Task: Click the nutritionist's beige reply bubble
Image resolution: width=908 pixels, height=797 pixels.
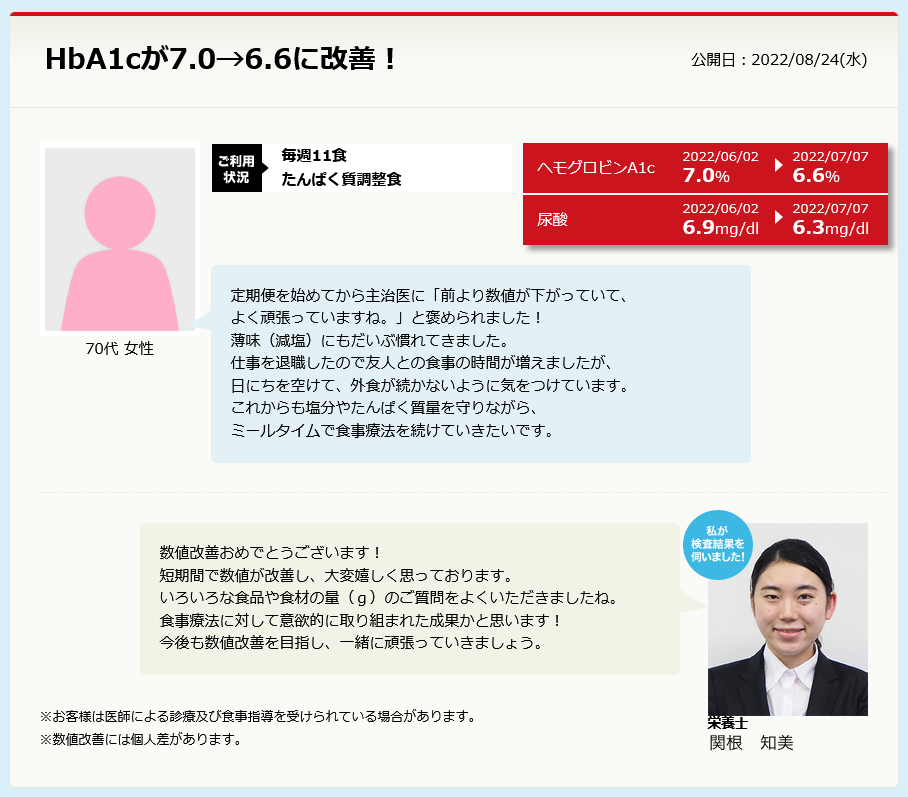Action: tap(409, 598)
